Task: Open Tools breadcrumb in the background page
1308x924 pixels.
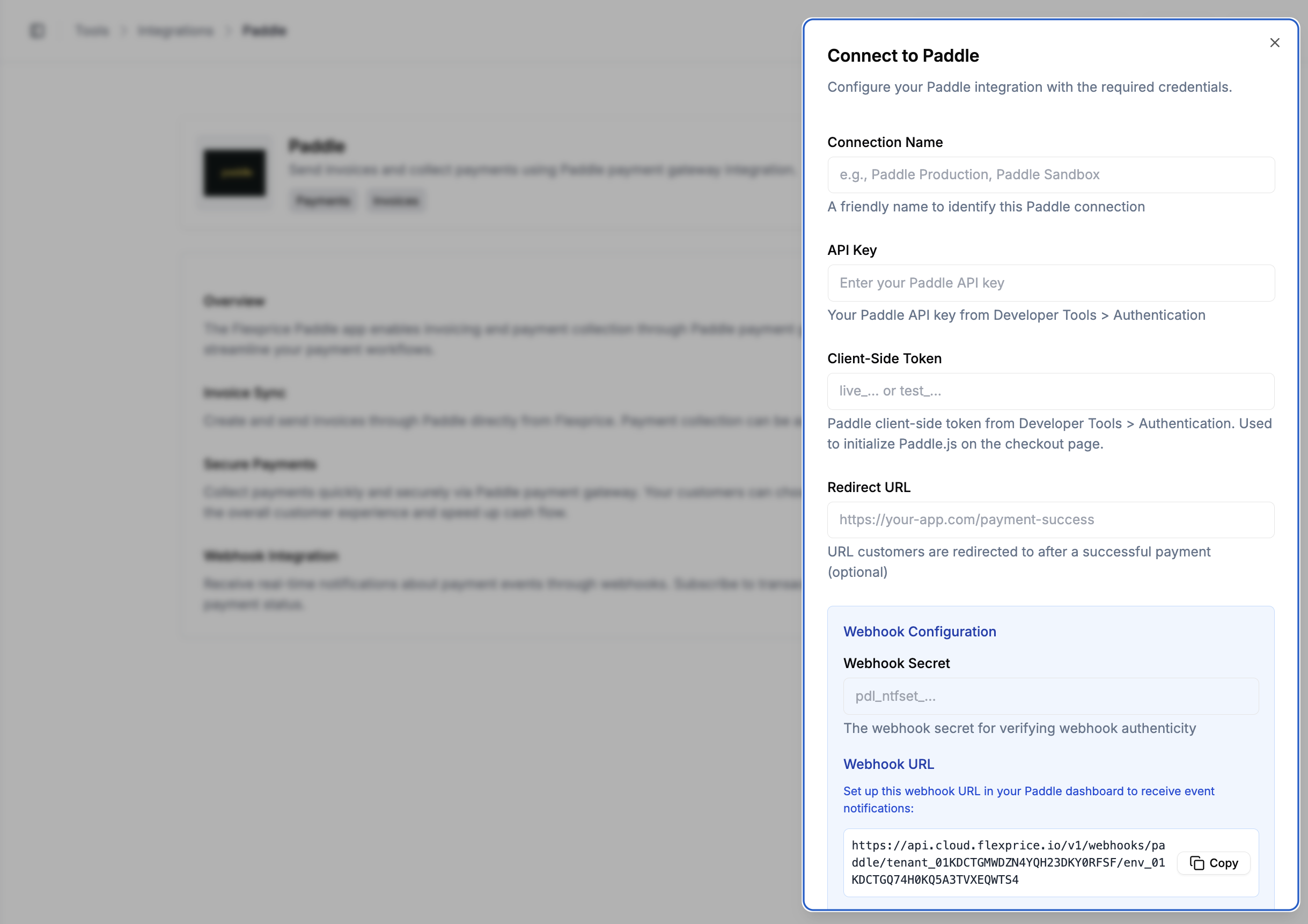Action: (92, 31)
